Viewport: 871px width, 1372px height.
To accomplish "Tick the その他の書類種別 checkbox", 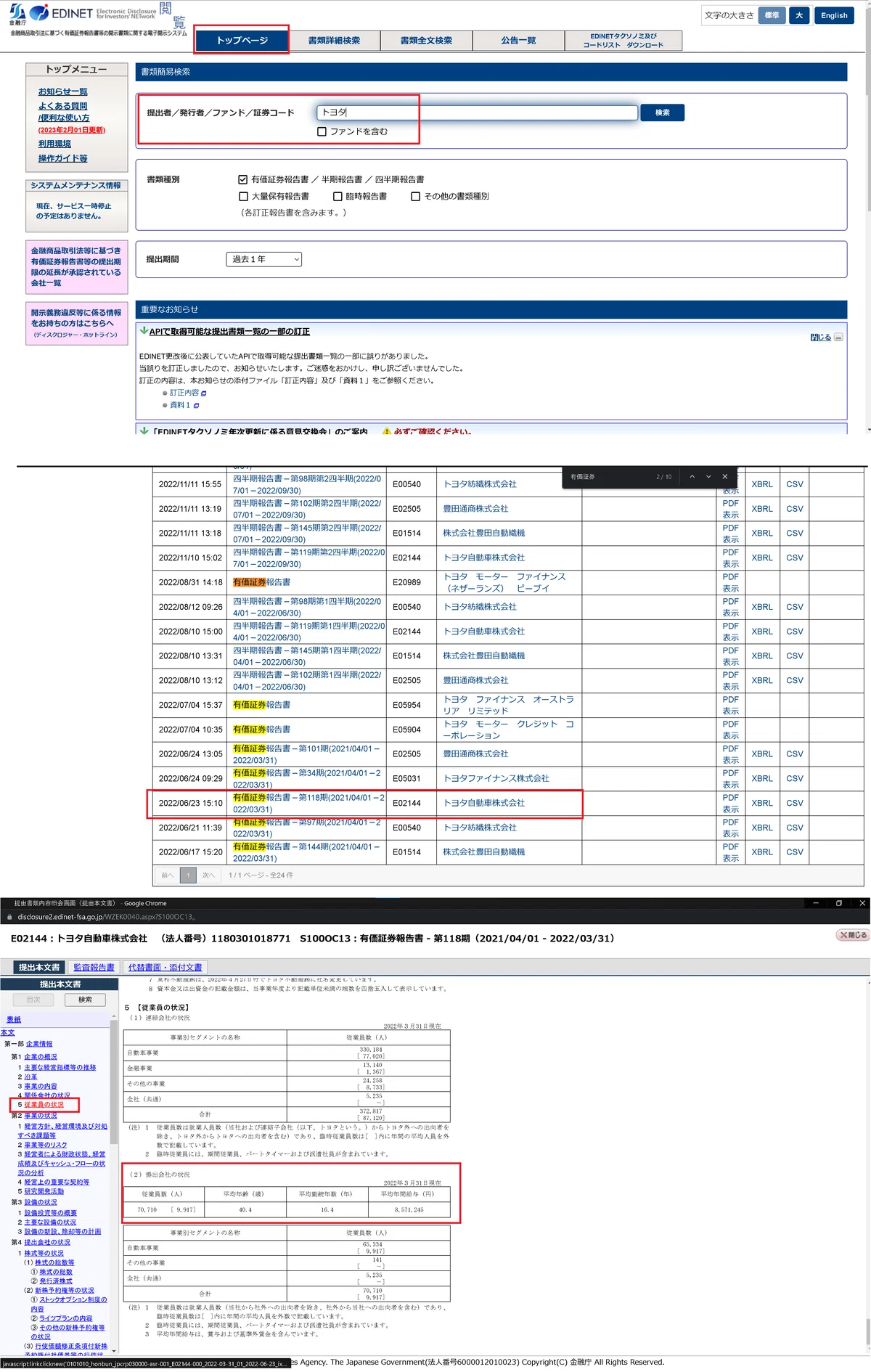I will [416, 196].
